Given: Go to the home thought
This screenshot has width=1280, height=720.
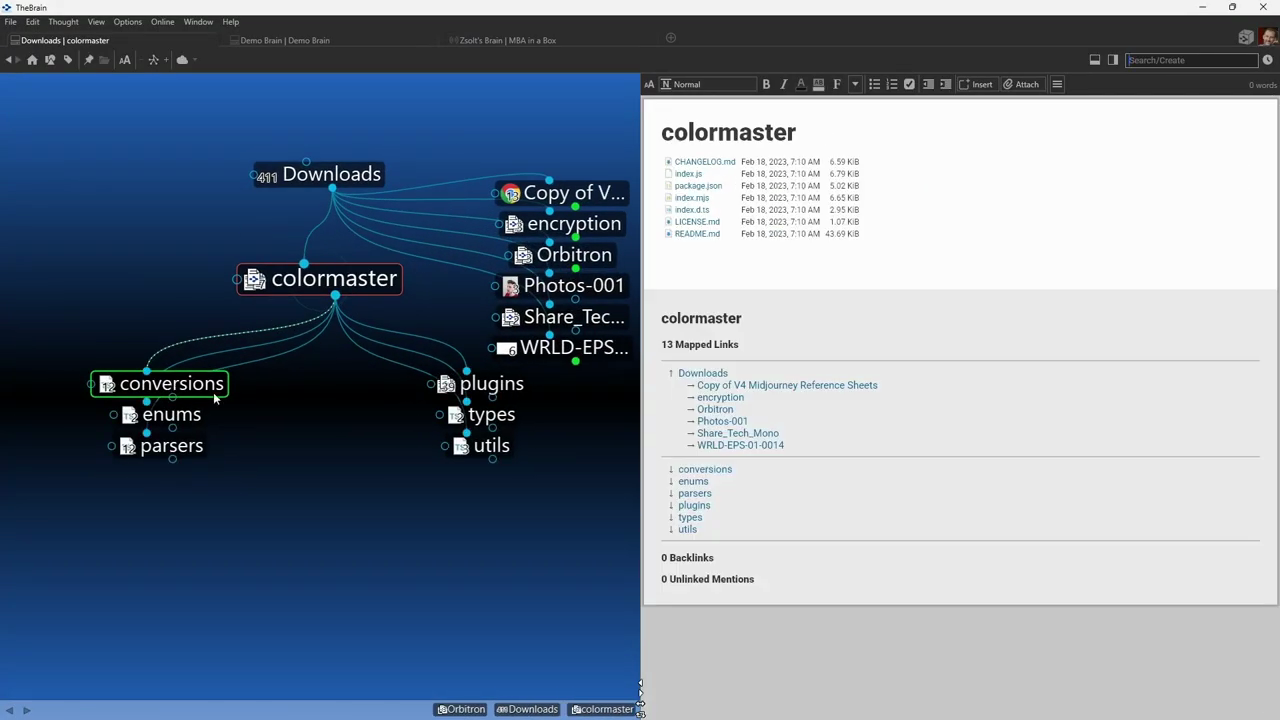Looking at the screenshot, I should pyautogui.click(x=32, y=60).
